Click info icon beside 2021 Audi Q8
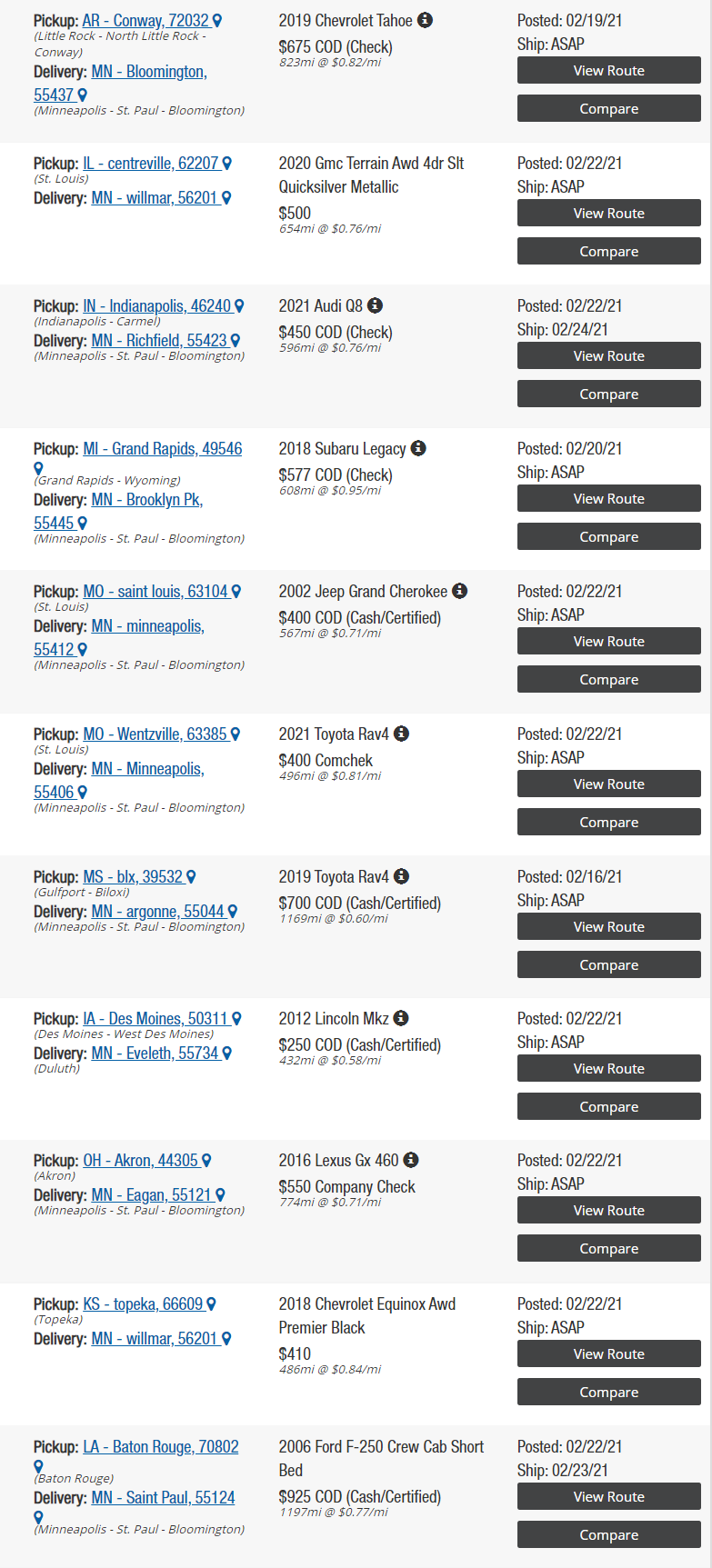712x1568 pixels. click(x=375, y=305)
